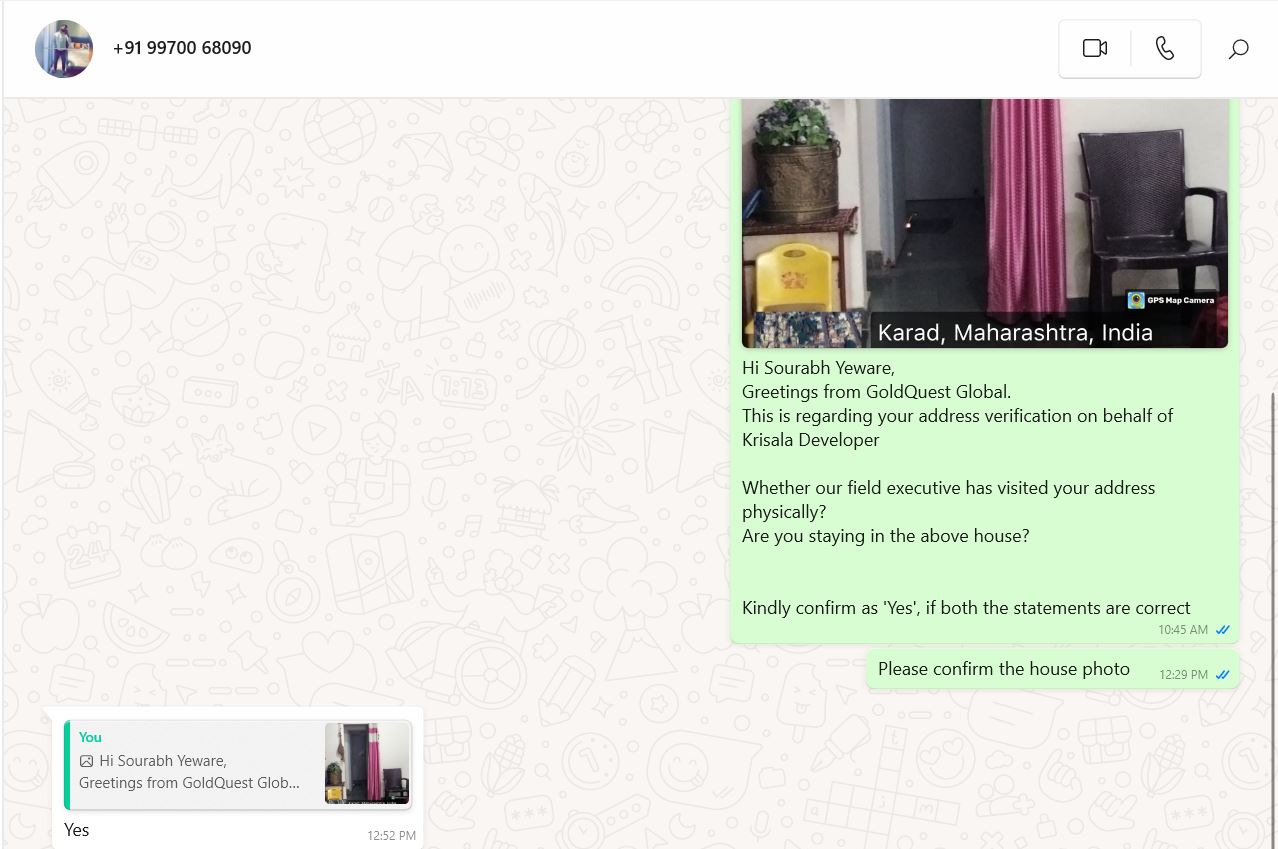Click the small thumbnail in quoted reply
1278x849 pixels.
pos(367,763)
